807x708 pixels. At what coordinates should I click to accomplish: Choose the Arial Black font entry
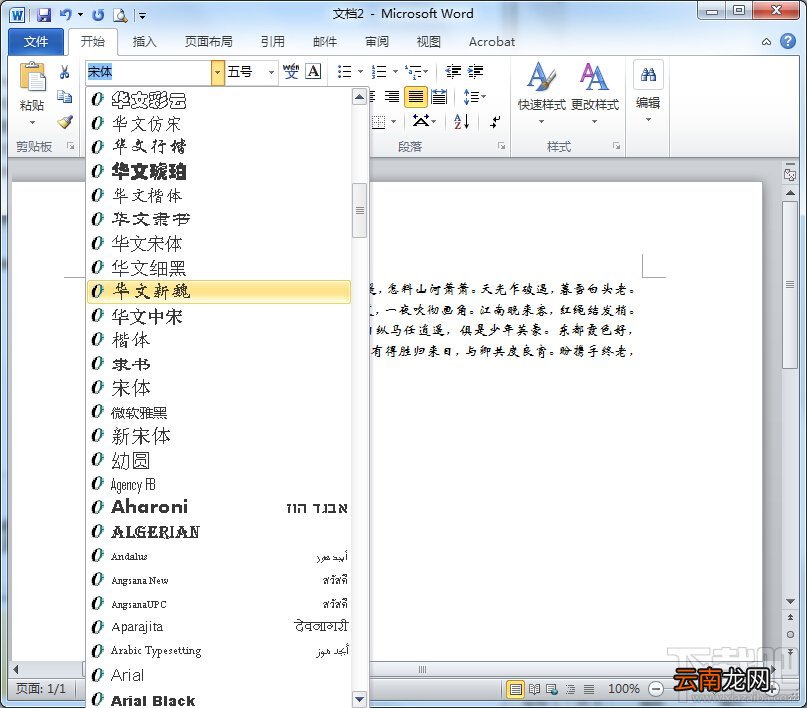point(219,700)
